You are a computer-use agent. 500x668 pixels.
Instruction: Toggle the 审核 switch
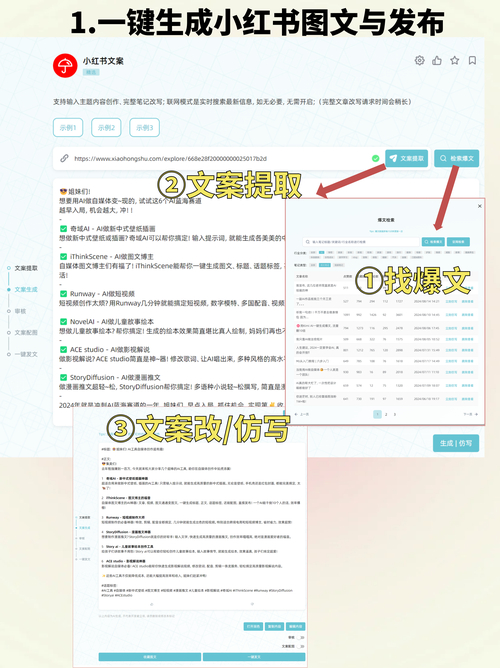tap(301, 638)
